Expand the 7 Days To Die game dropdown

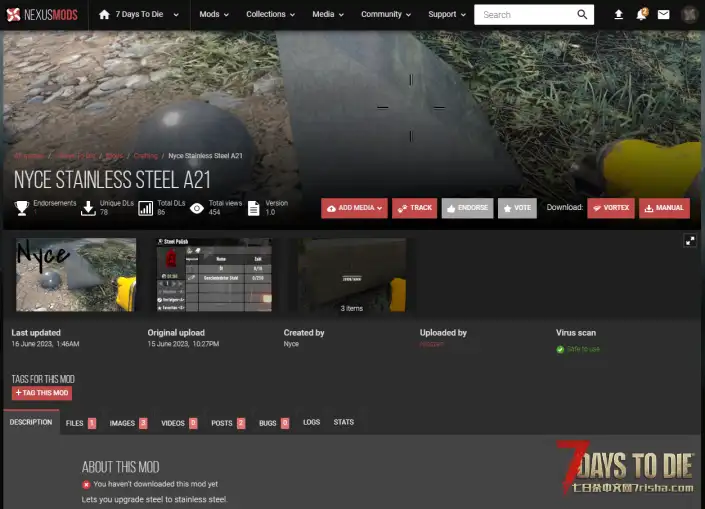point(176,15)
